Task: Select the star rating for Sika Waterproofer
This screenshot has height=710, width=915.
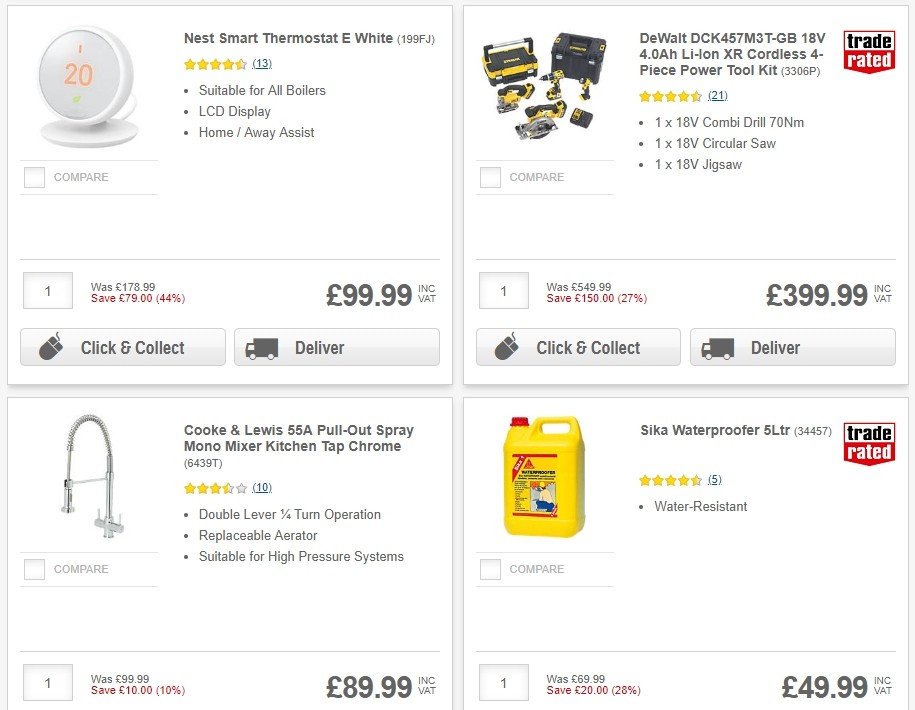Action: [x=670, y=479]
